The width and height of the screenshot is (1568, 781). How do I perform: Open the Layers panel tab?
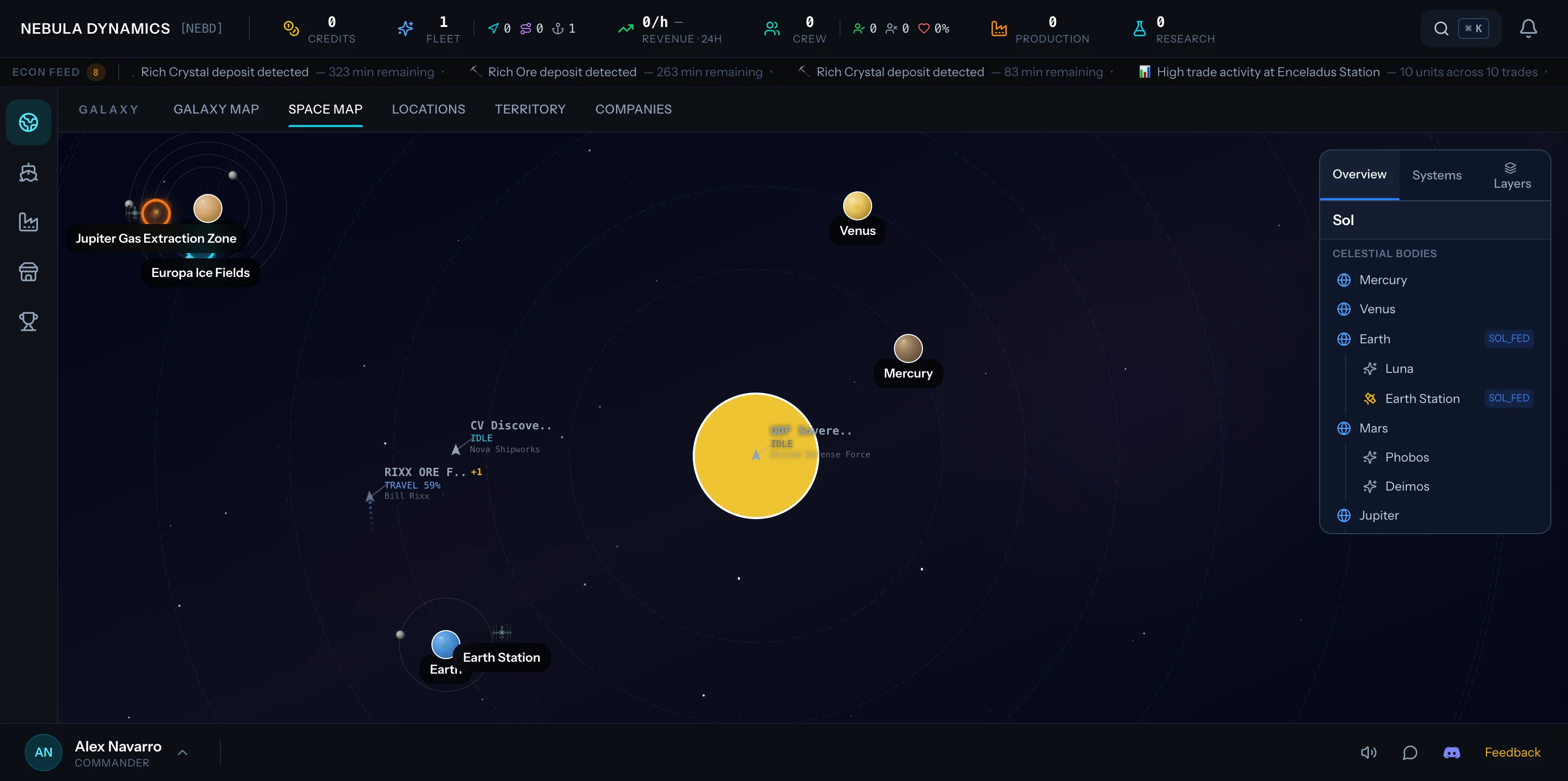[1512, 175]
